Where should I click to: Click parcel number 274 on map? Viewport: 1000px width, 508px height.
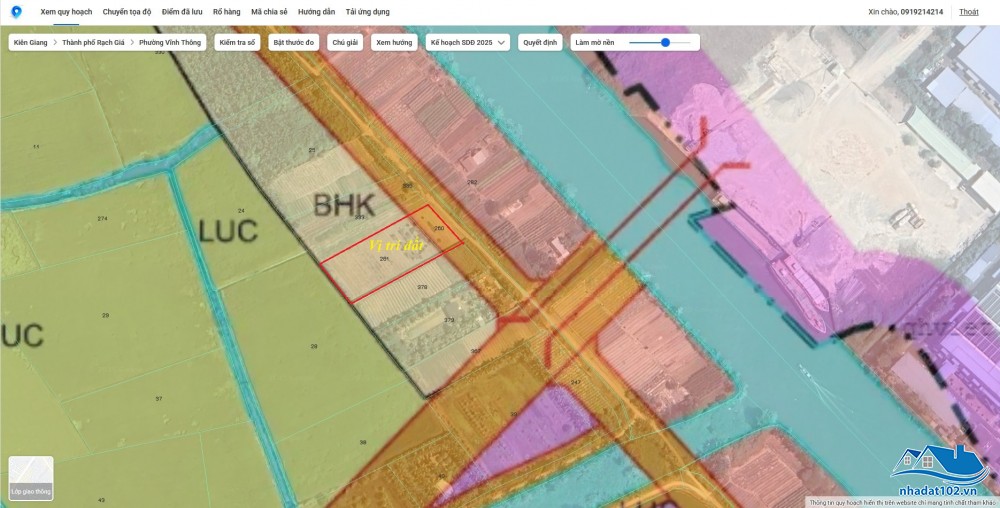(x=103, y=219)
